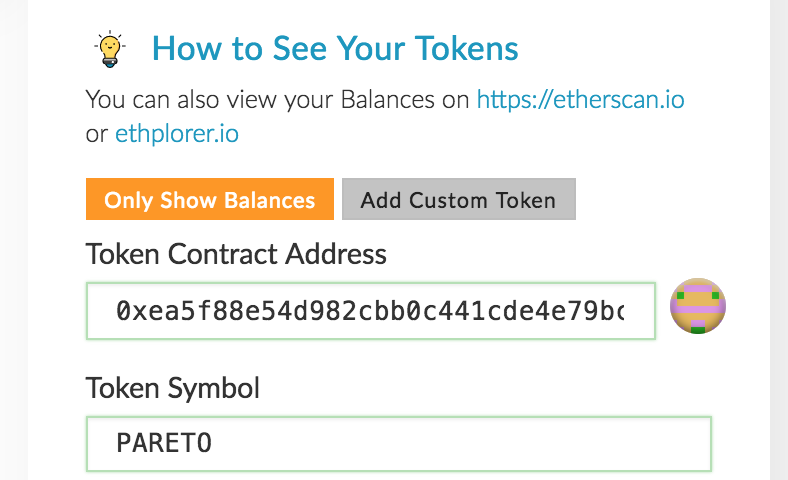Click the Token Symbol label
Viewport: 788px width, 480px height.
(x=172, y=388)
